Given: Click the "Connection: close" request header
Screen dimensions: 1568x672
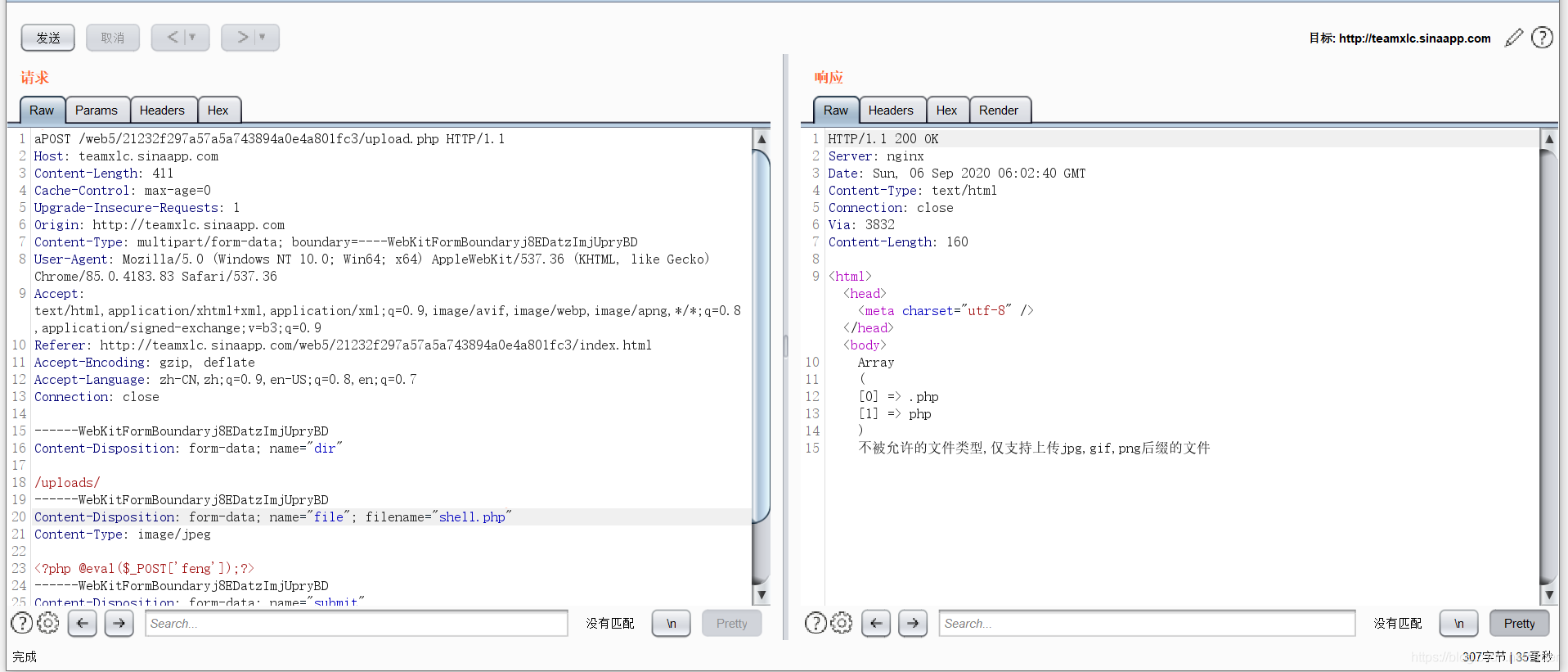Looking at the screenshot, I should 97,397.
